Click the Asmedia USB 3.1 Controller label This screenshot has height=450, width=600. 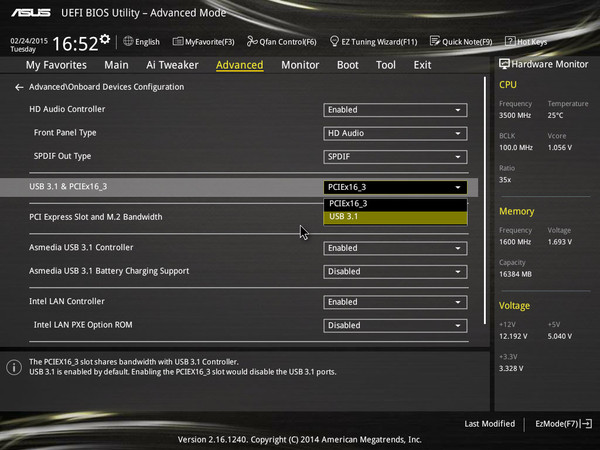tap(81, 248)
